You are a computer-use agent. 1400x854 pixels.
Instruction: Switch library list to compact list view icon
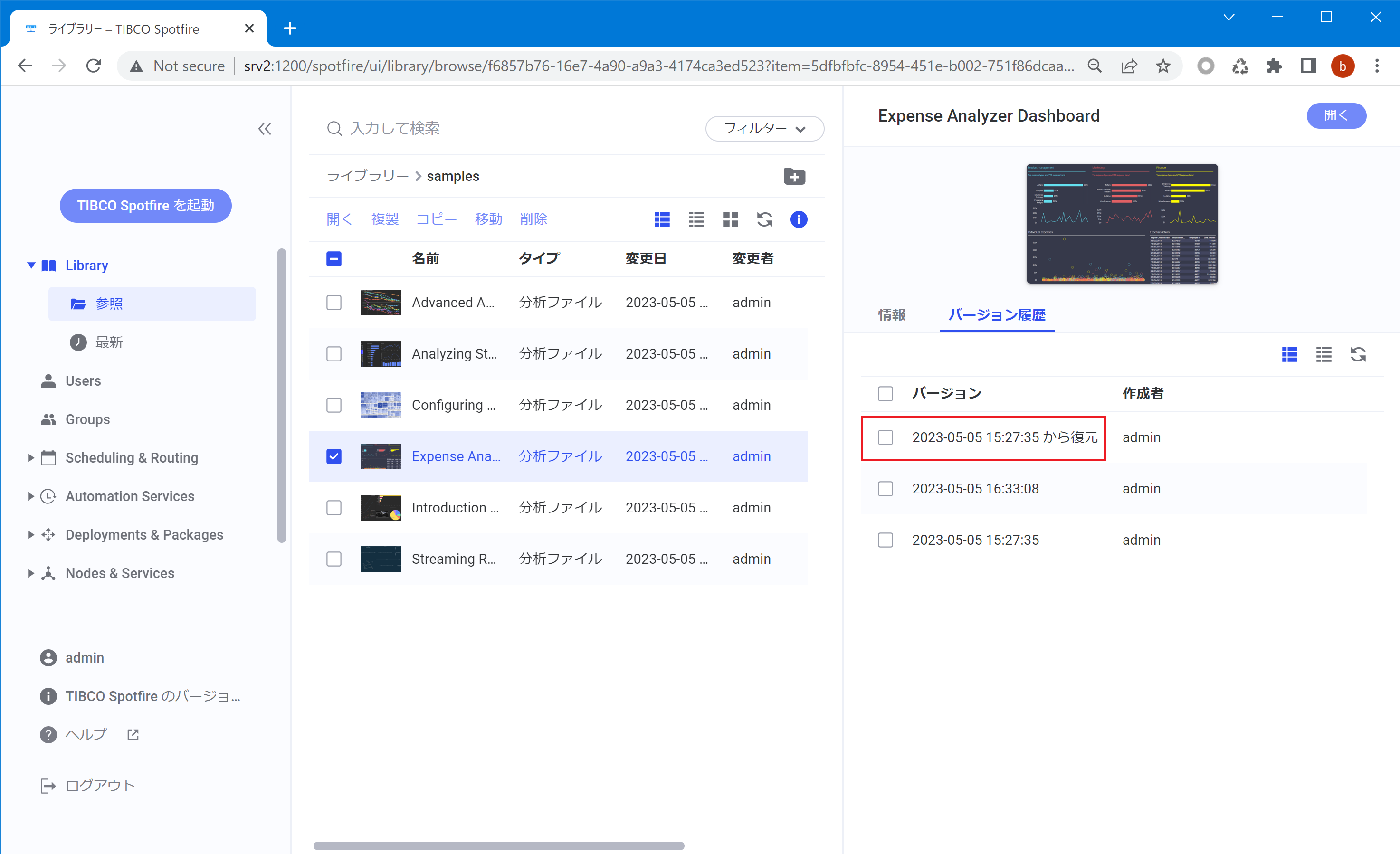(696, 219)
